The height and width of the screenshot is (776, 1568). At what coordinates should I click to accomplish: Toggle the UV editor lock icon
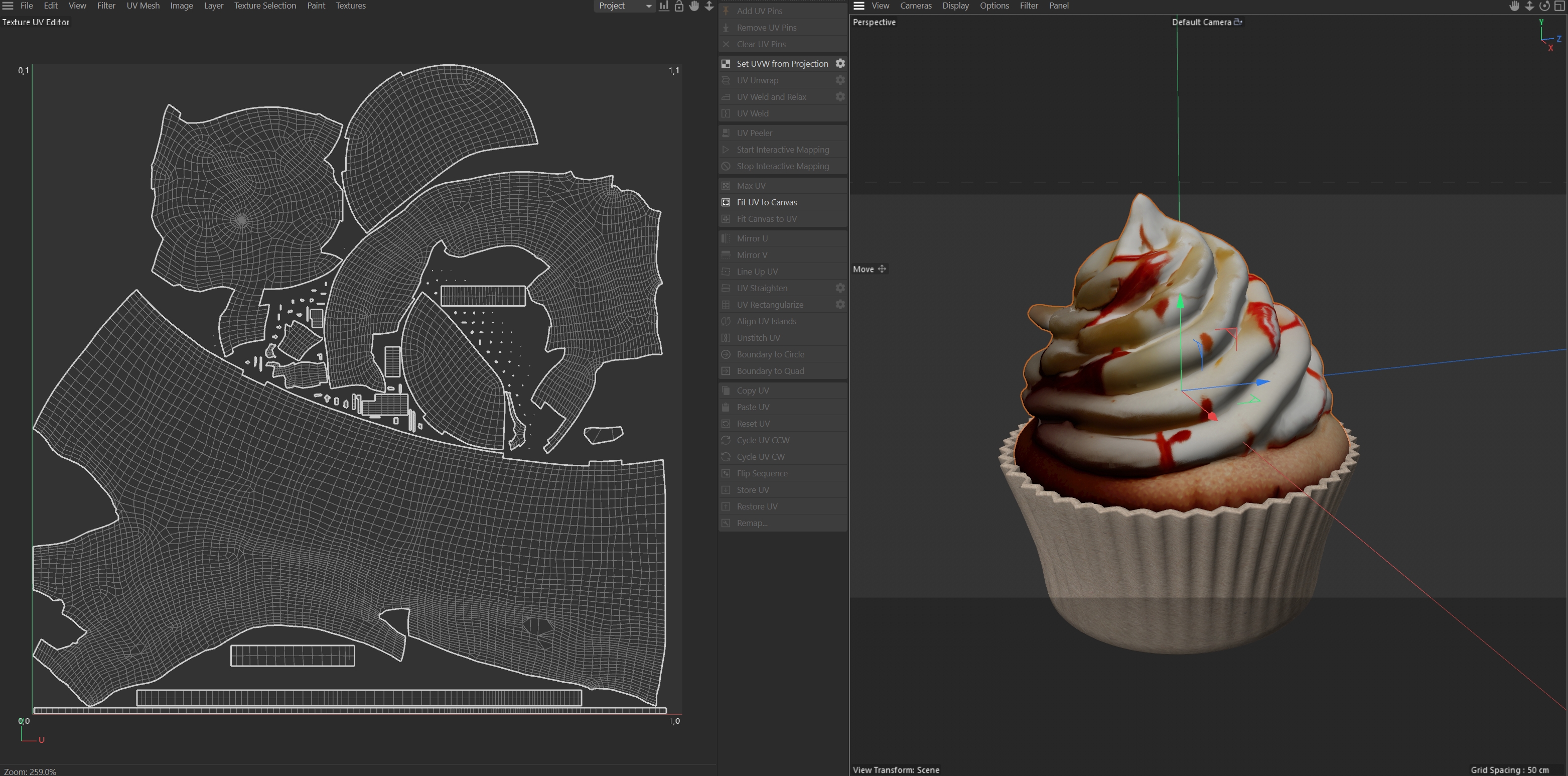[679, 6]
